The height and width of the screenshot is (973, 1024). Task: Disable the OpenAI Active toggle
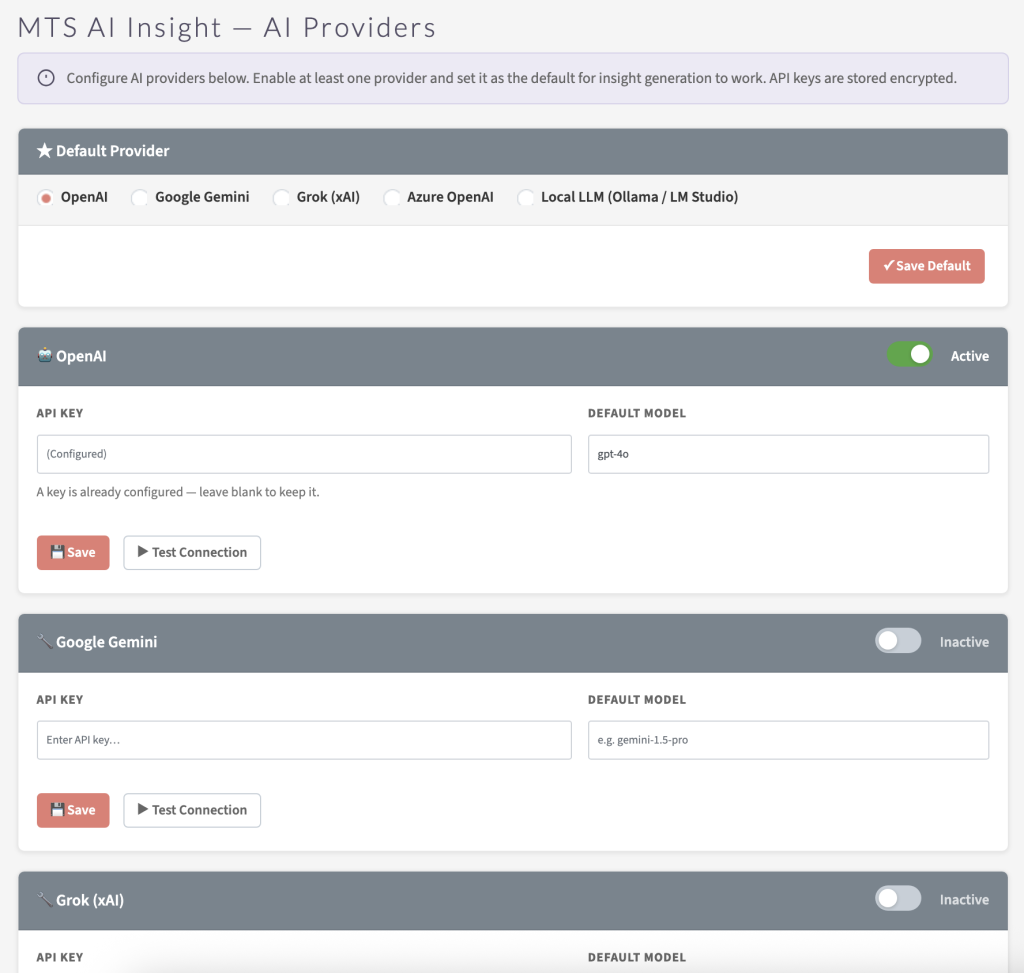pos(910,355)
